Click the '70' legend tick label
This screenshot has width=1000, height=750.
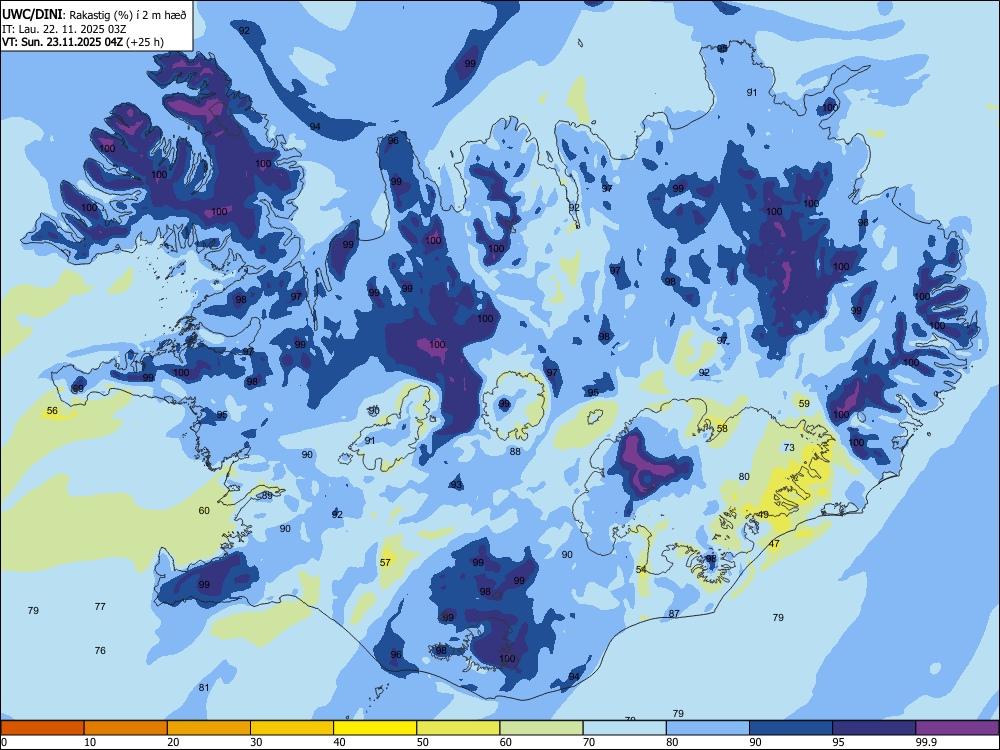click(x=589, y=742)
